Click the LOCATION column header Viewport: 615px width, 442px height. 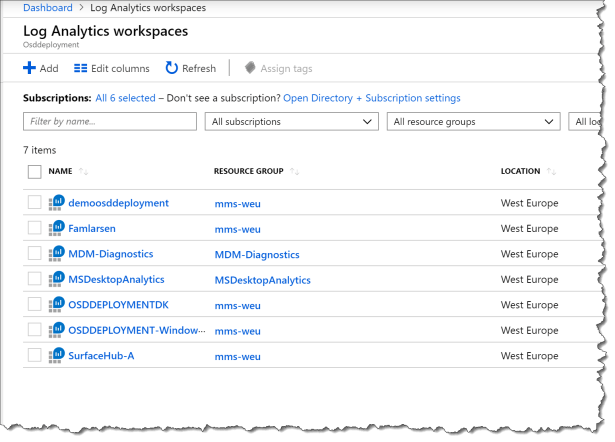click(x=520, y=171)
